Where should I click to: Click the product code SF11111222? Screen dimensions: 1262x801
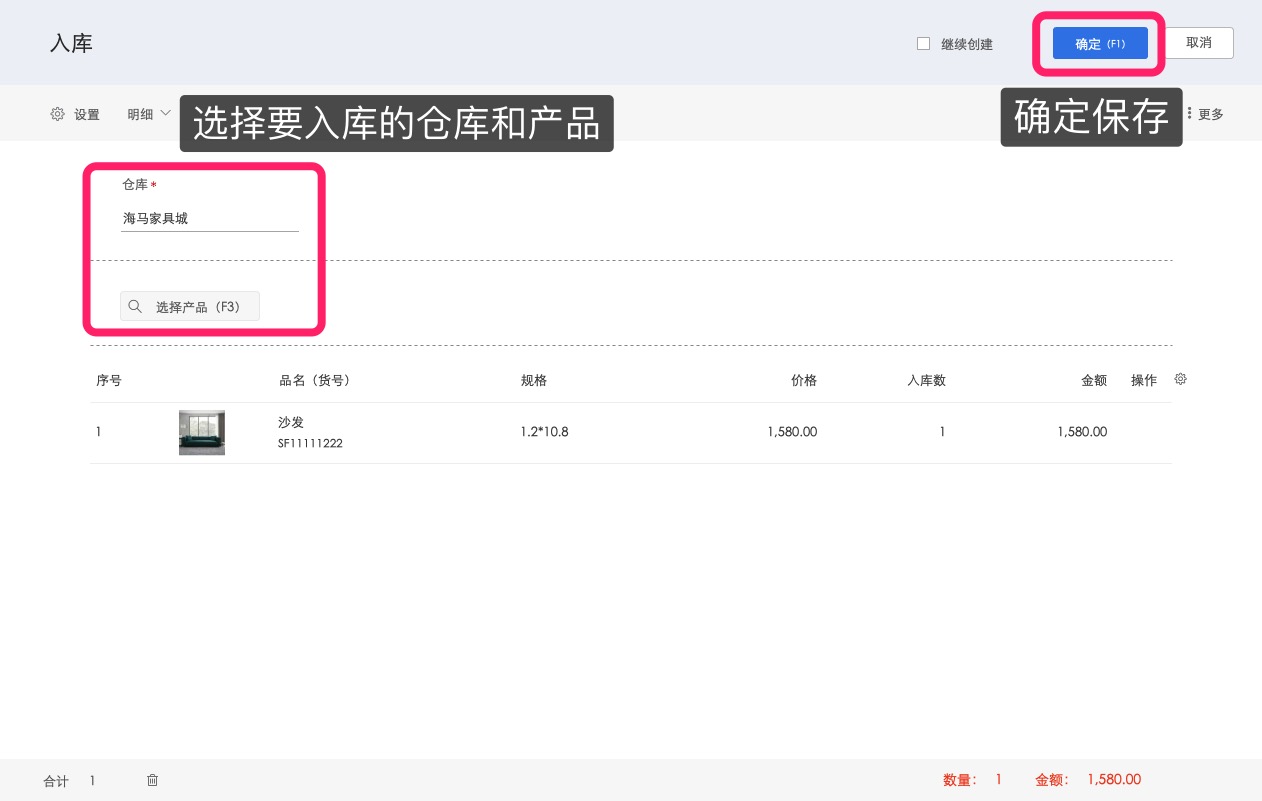[x=310, y=443]
